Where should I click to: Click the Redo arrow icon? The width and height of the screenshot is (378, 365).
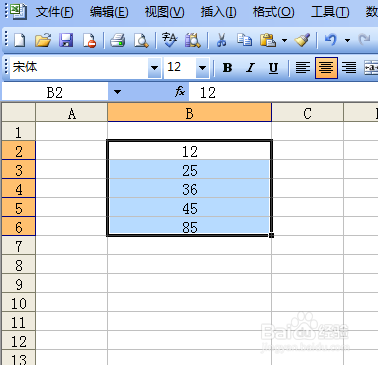(x=364, y=40)
